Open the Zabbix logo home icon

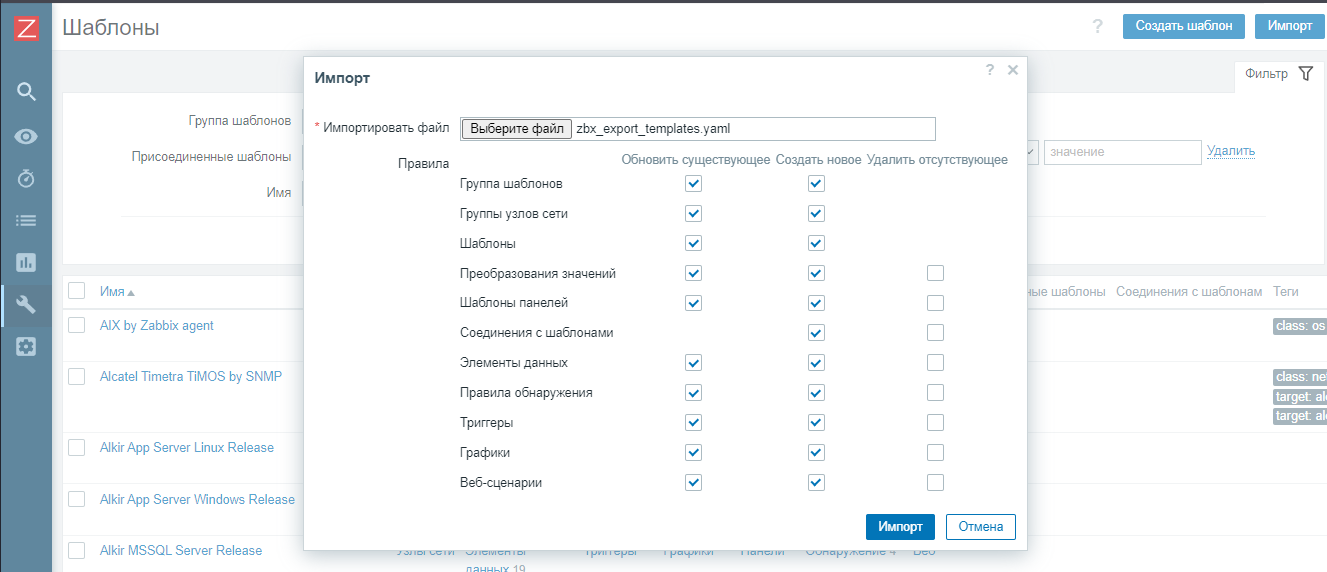(26, 28)
